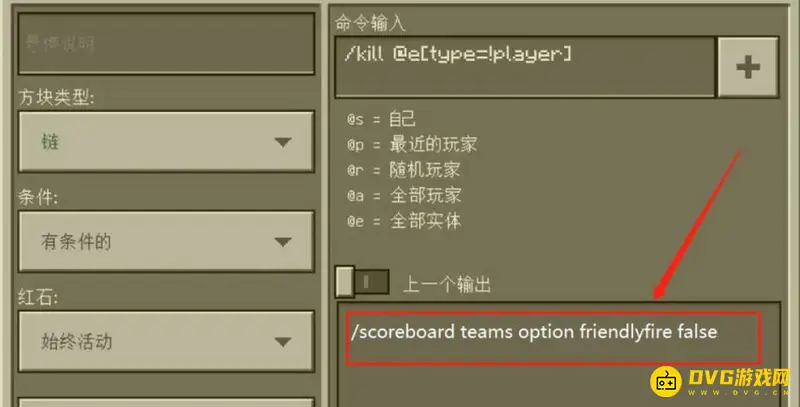Click the DVG游戏网 watermark text
Image resolution: width=800 pixels, height=407 pixels.
pos(739,377)
